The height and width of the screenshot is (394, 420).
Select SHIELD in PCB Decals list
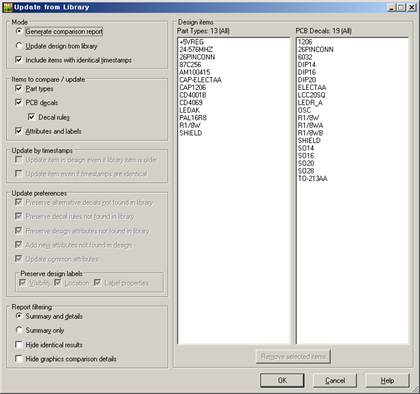click(x=309, y=140)
